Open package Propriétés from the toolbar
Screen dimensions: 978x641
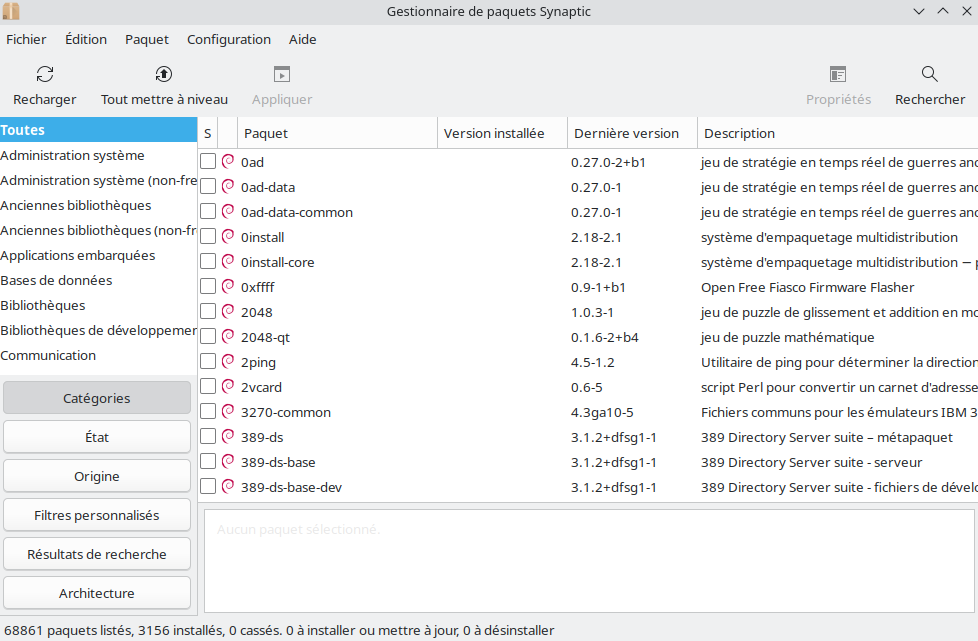point(838,74)
